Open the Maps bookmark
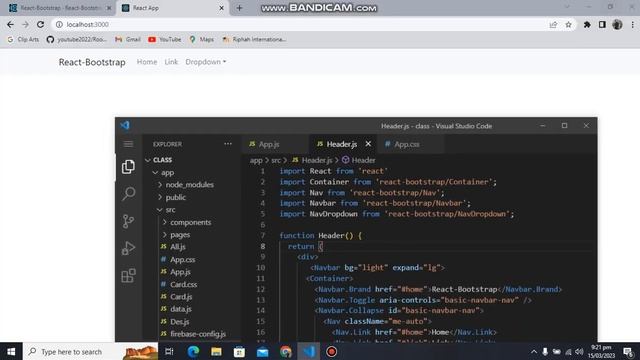This screenshot has height=360, width=640. click(202, 40)
